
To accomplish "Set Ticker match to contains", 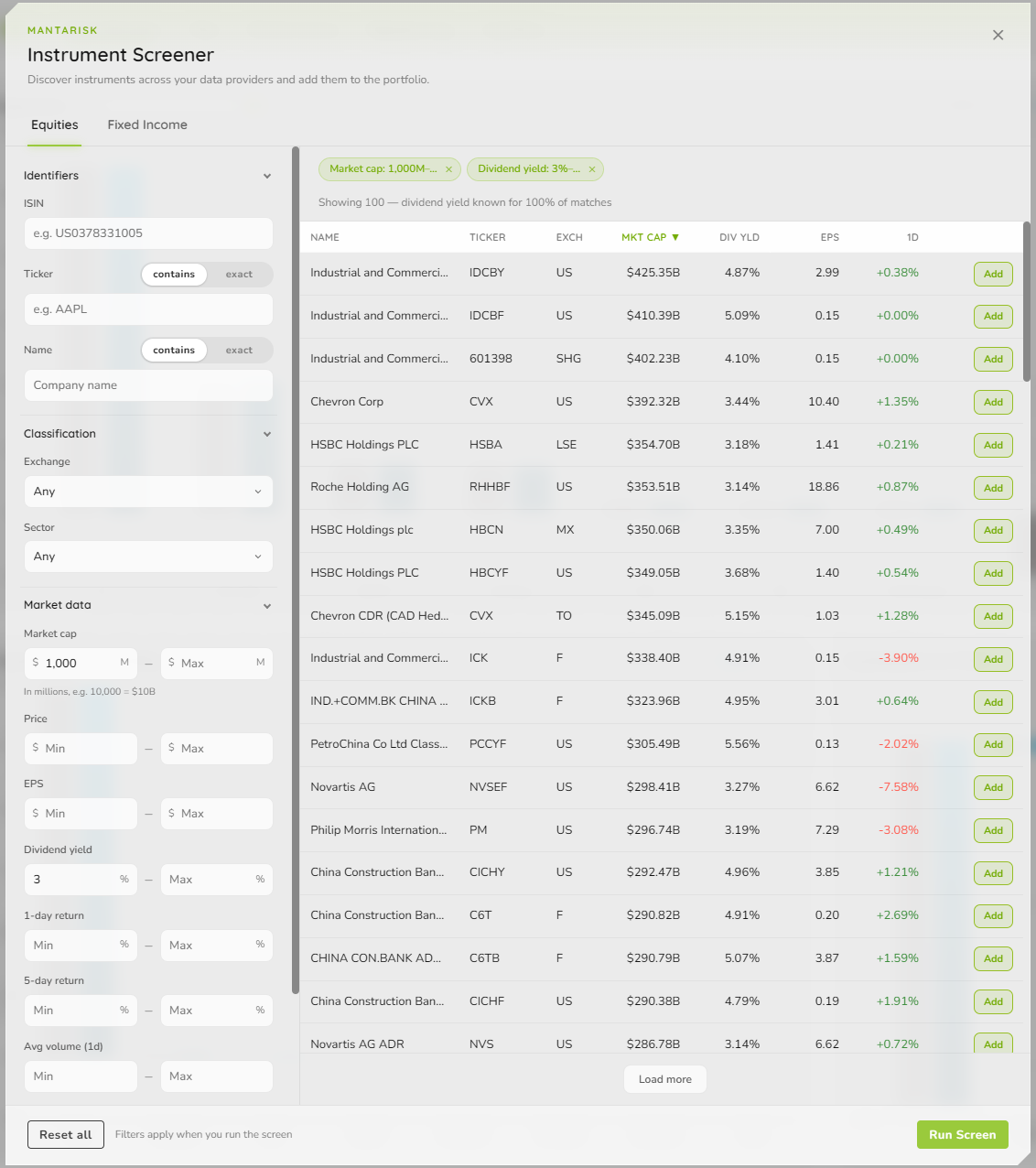I will tap(174, 274).
